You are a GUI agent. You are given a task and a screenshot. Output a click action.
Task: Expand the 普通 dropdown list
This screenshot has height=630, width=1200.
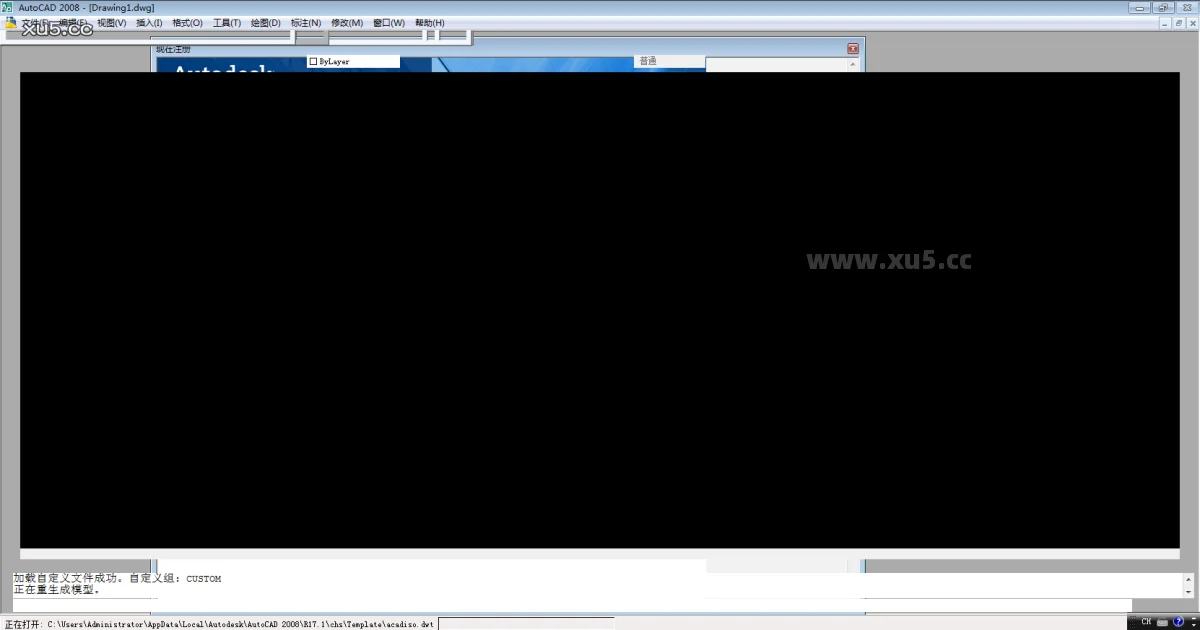pos(670,62)
